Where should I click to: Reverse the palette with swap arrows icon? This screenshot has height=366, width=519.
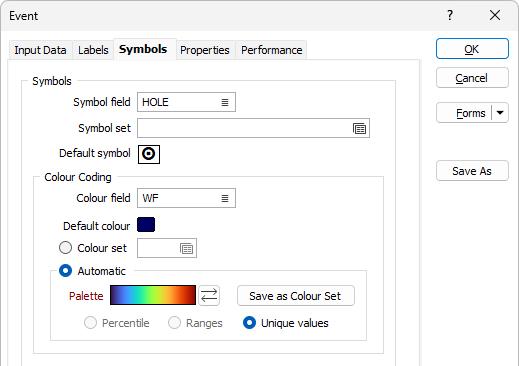point(209,295)
